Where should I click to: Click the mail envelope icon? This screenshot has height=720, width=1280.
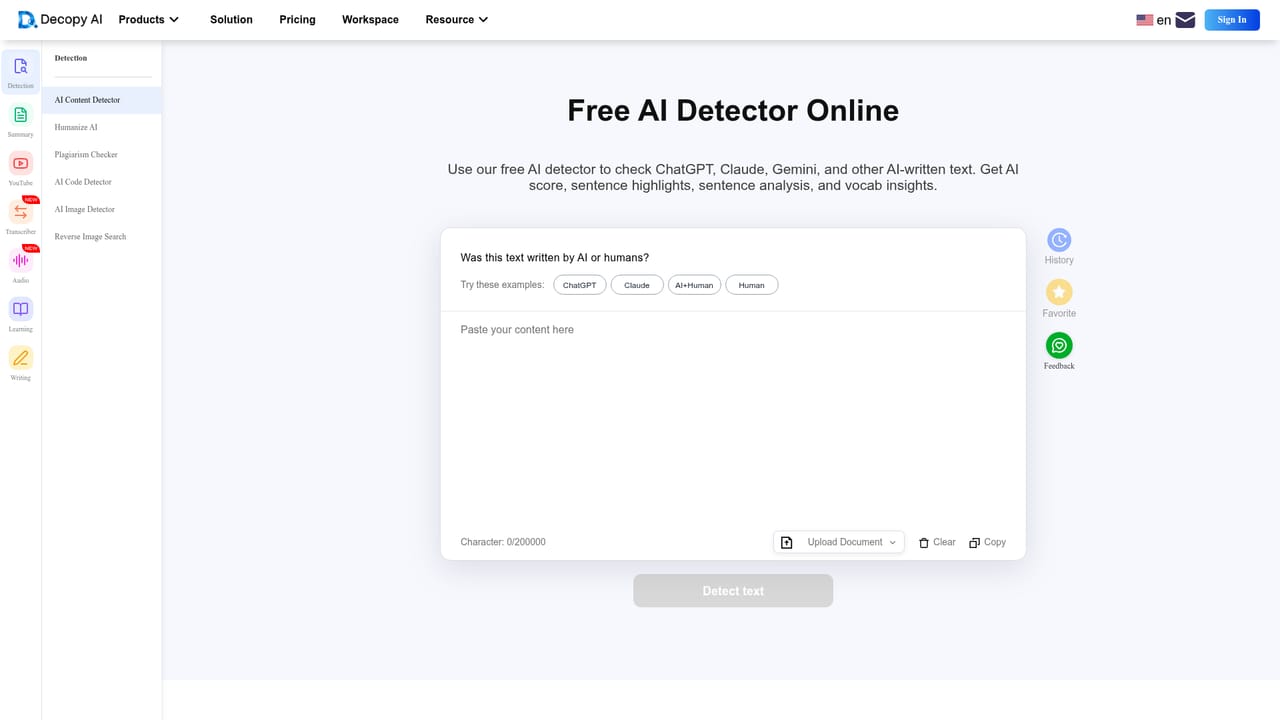pos(1185,20)
